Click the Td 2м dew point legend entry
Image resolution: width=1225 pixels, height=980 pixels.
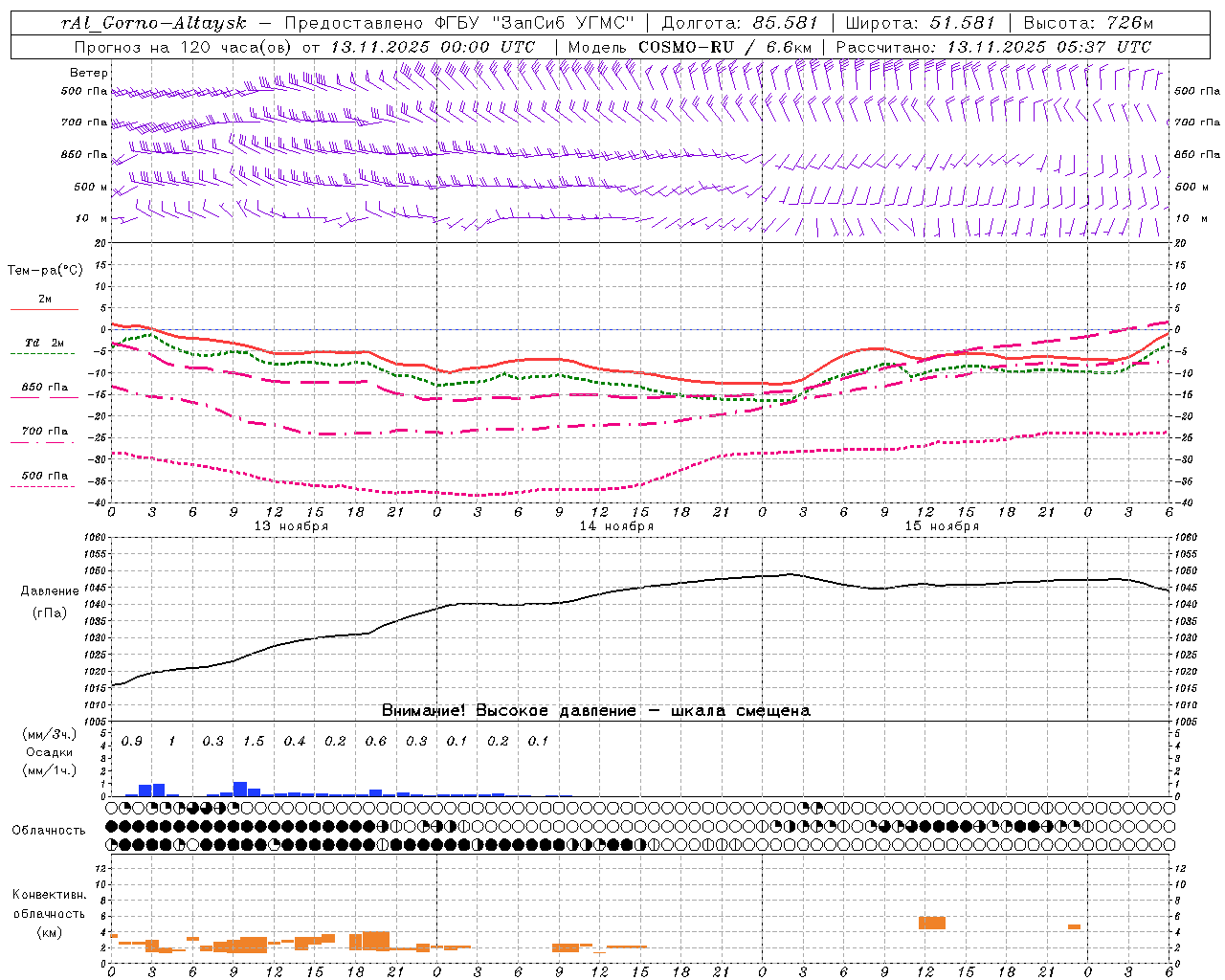(44, 343)
